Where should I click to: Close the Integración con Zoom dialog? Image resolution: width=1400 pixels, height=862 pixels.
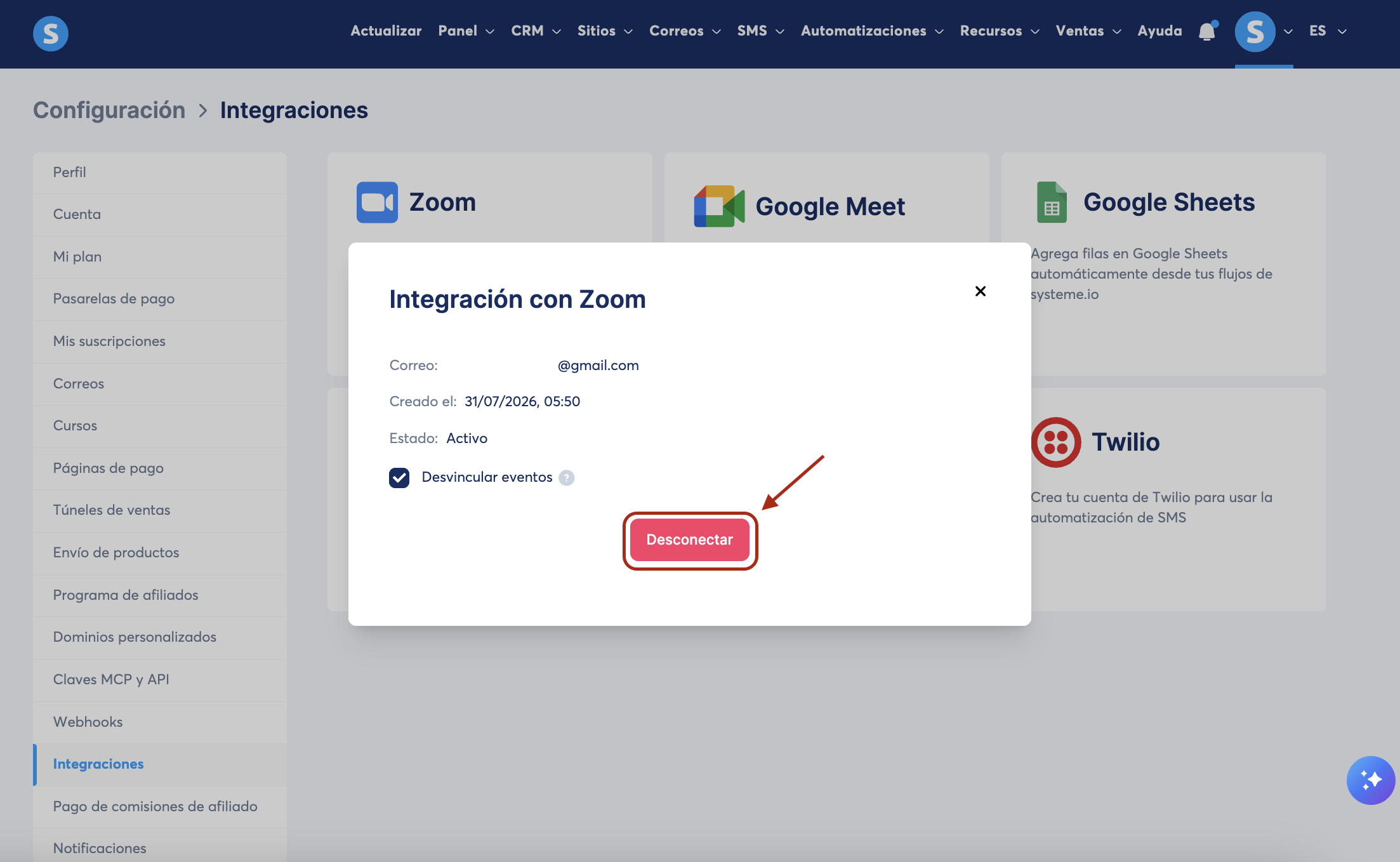coord(981,291)
